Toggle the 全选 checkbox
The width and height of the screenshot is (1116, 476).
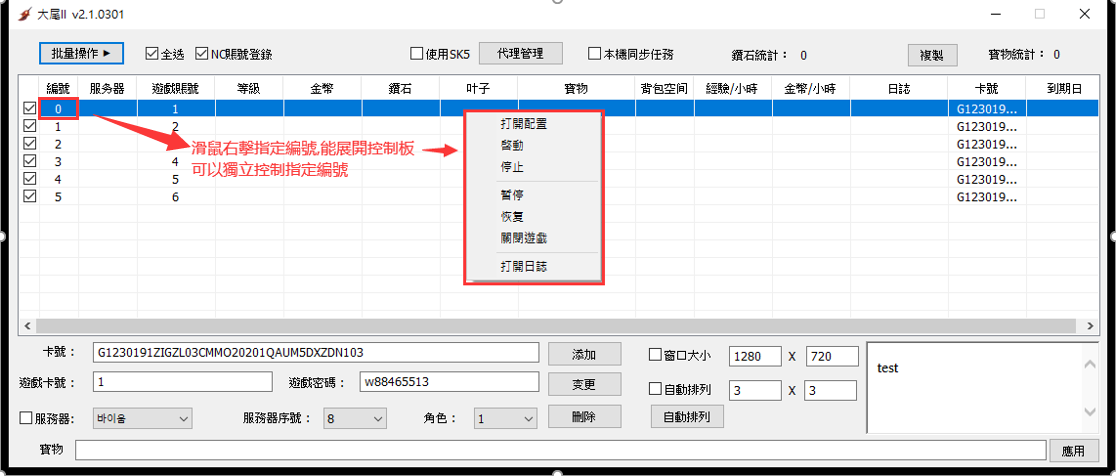coord(152,53)
